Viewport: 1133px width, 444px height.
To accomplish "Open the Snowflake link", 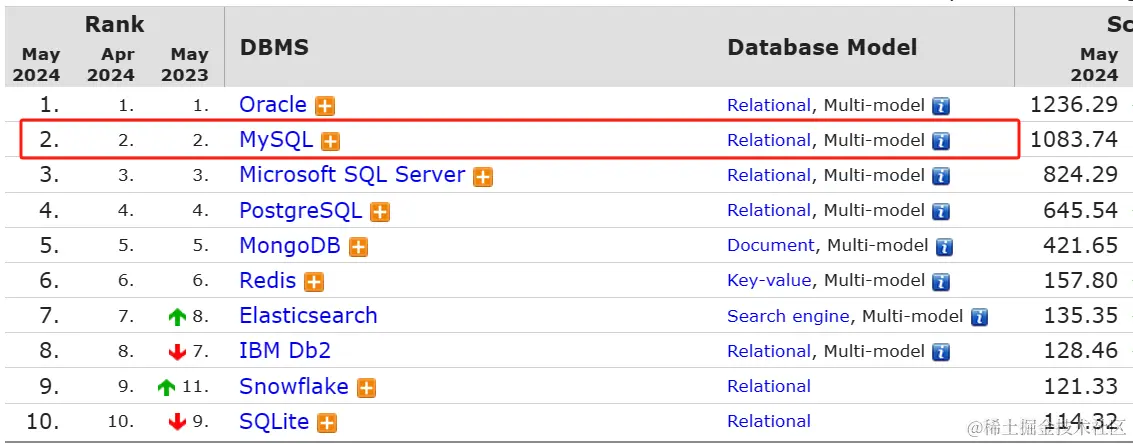I will (294, 387).
